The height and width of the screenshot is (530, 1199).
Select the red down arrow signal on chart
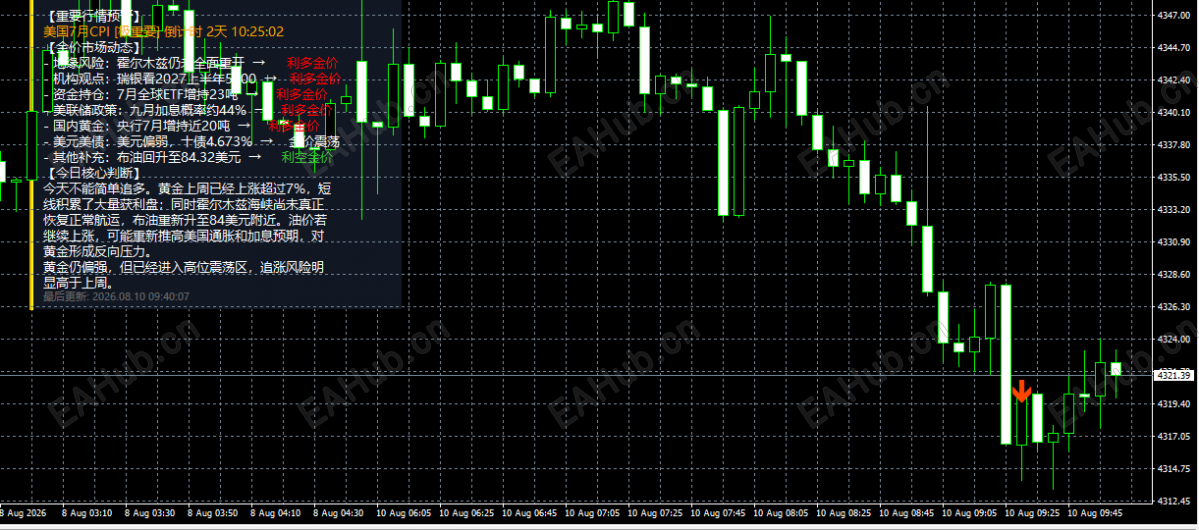pyautogui.click(x=1022, y=391)
